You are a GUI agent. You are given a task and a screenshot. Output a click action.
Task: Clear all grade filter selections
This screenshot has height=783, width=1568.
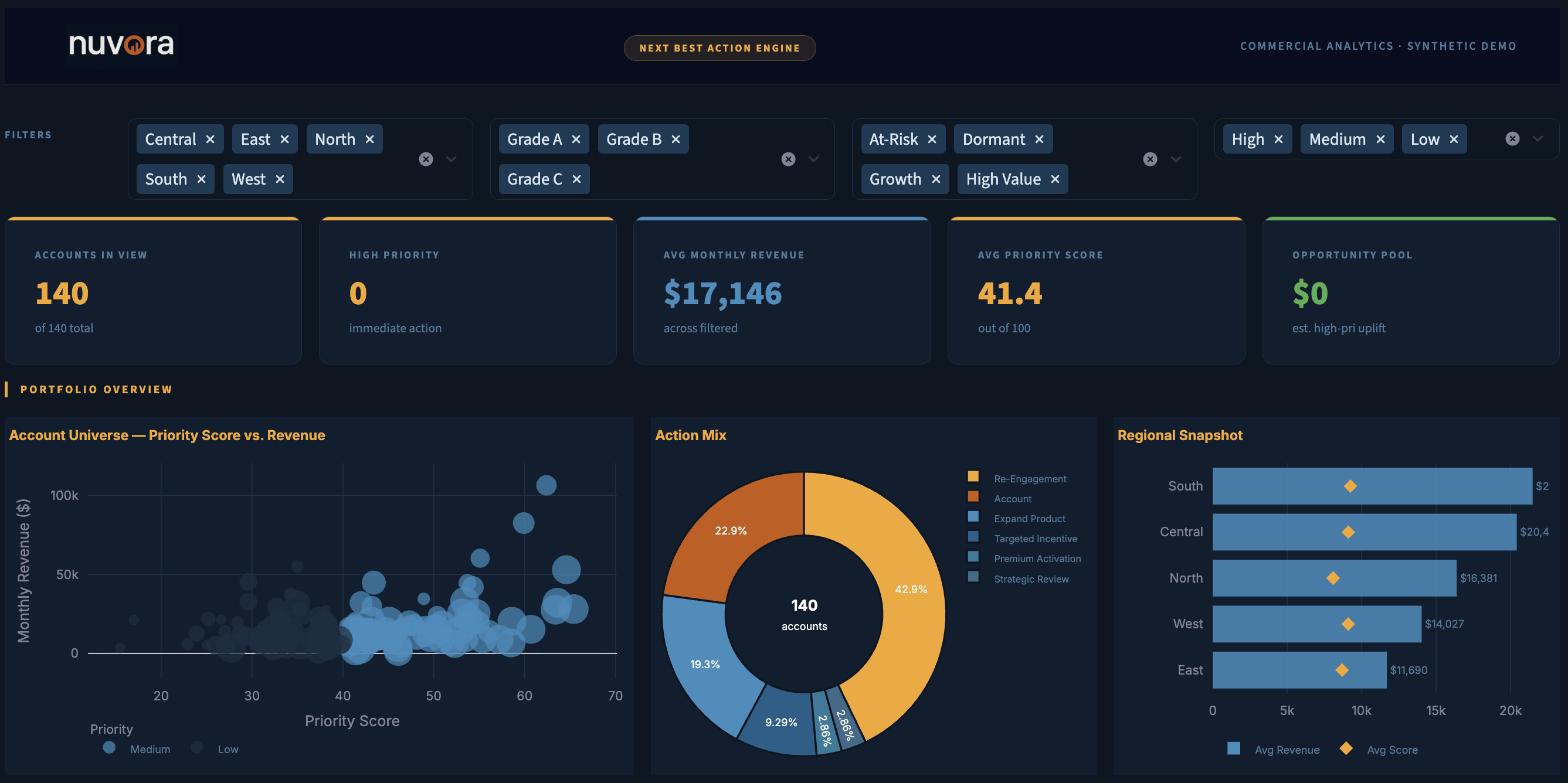pyautogui.click(x=788, y=159)
